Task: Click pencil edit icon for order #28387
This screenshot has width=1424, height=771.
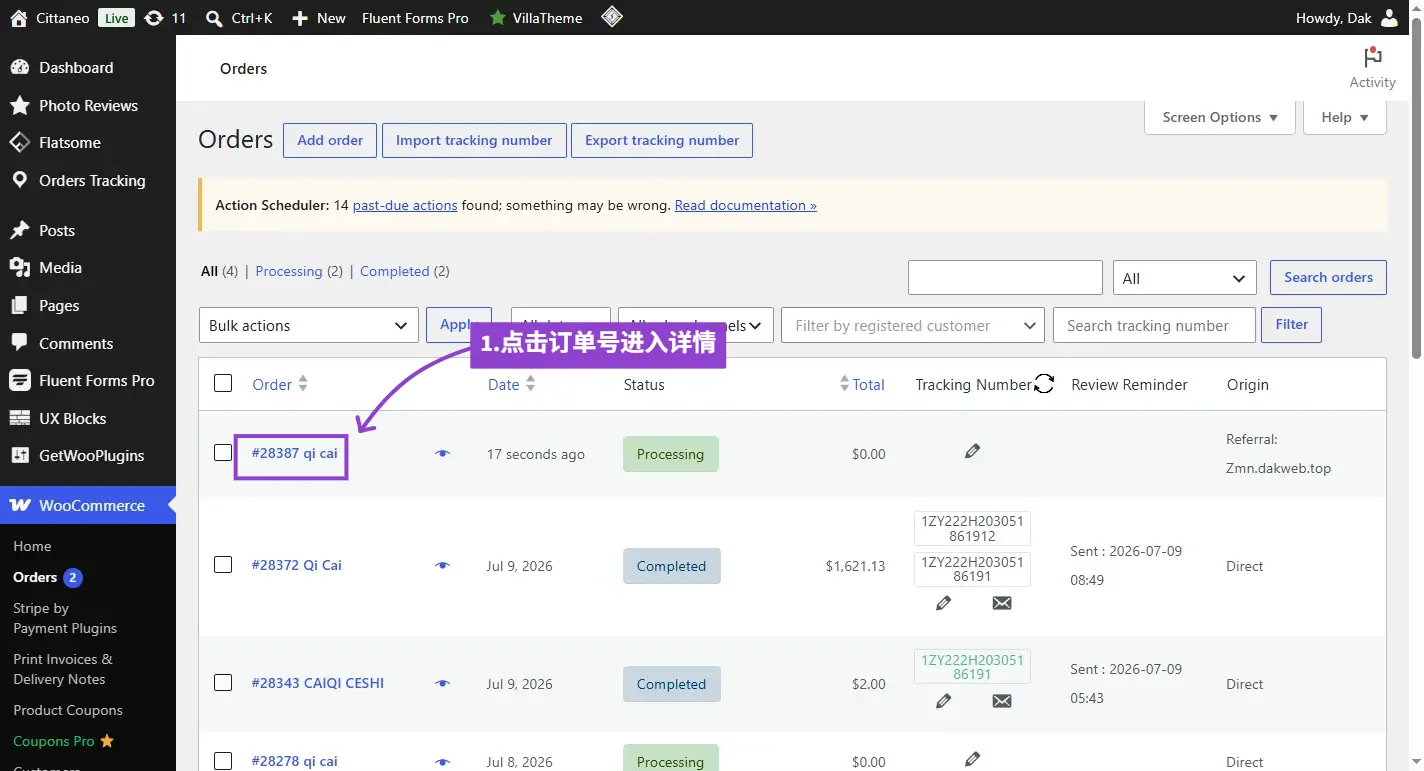Action: point(972,452)
